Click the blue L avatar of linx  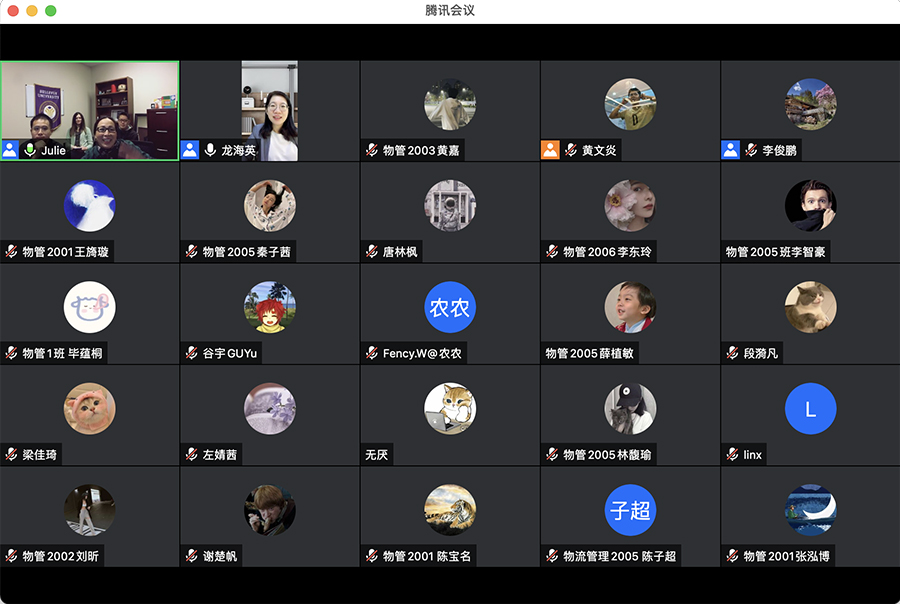pyautogui.click(x=810, y=408)
